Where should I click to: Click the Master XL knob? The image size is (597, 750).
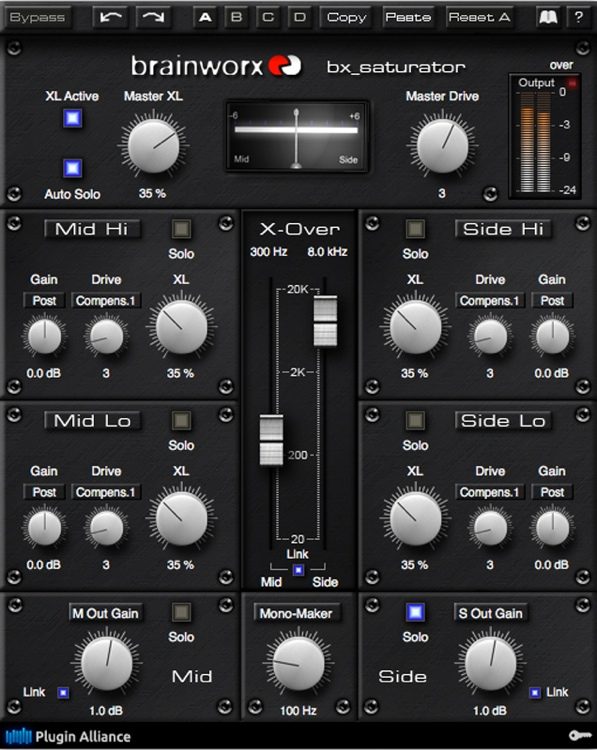[x=153, y=146]
